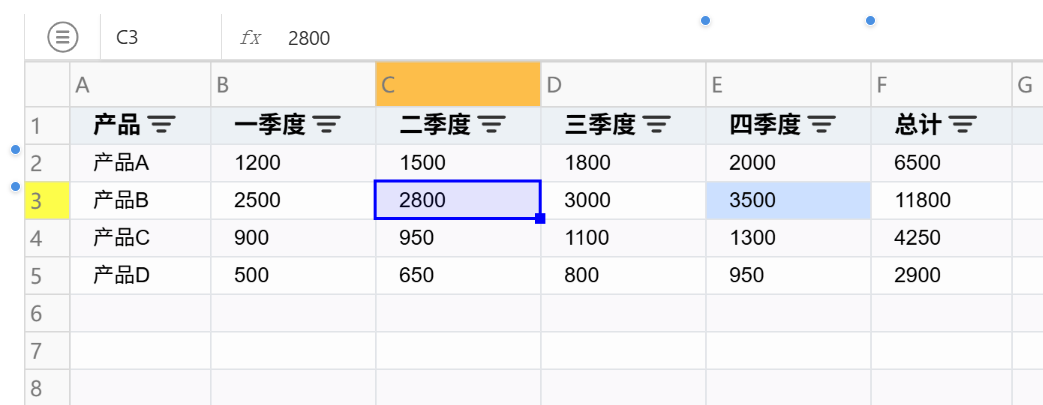Click cell containing 产品A

pyautogui.click(x=140, y=163)
